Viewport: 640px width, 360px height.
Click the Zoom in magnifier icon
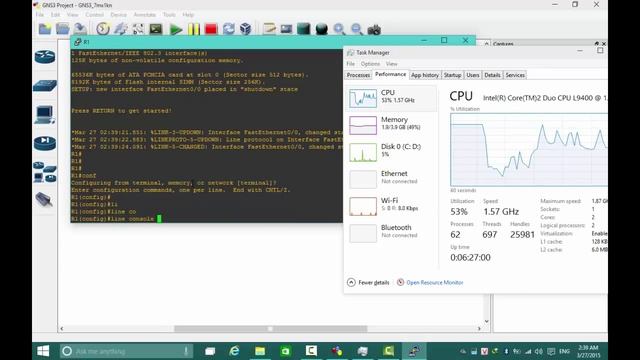coord(339,29)
